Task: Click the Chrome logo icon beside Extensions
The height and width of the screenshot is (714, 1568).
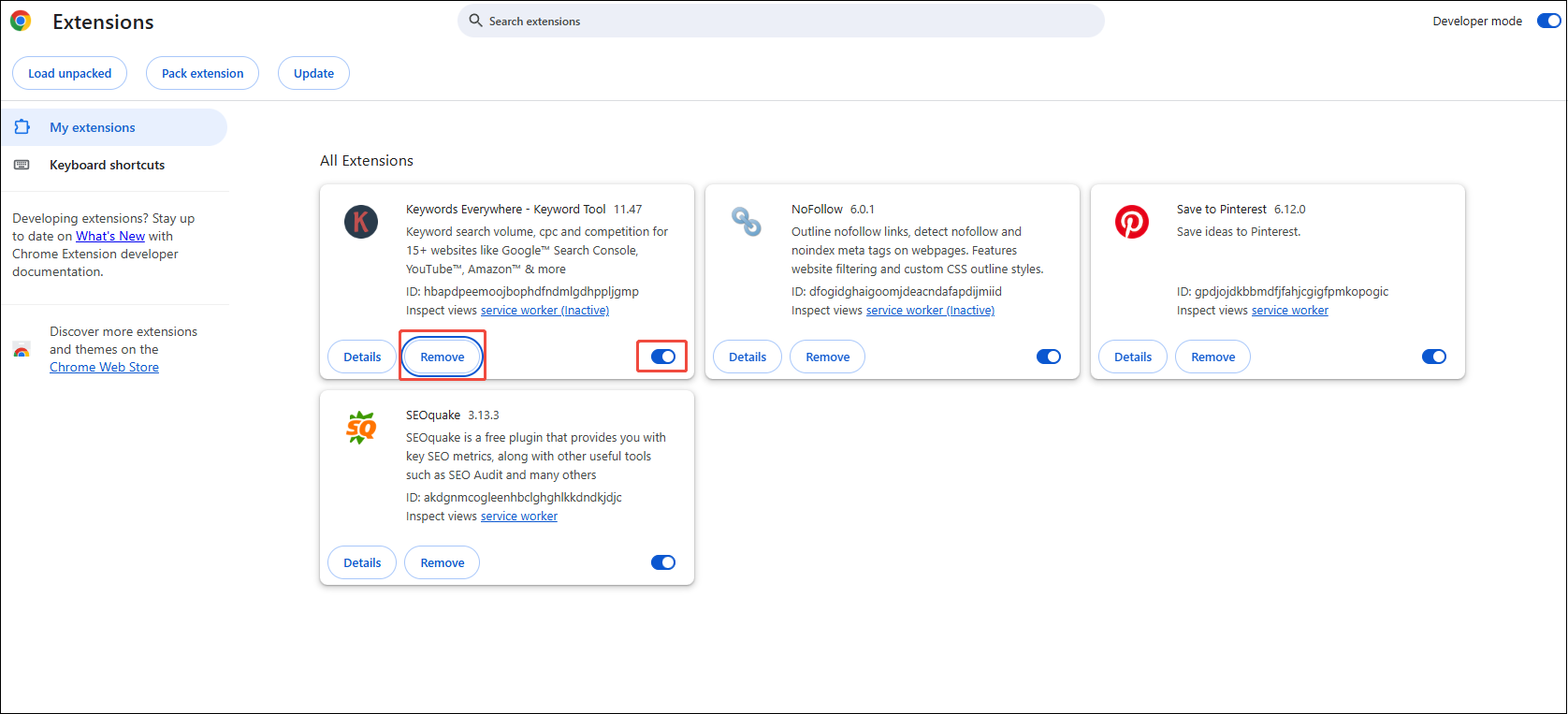Action: [21, 21]
